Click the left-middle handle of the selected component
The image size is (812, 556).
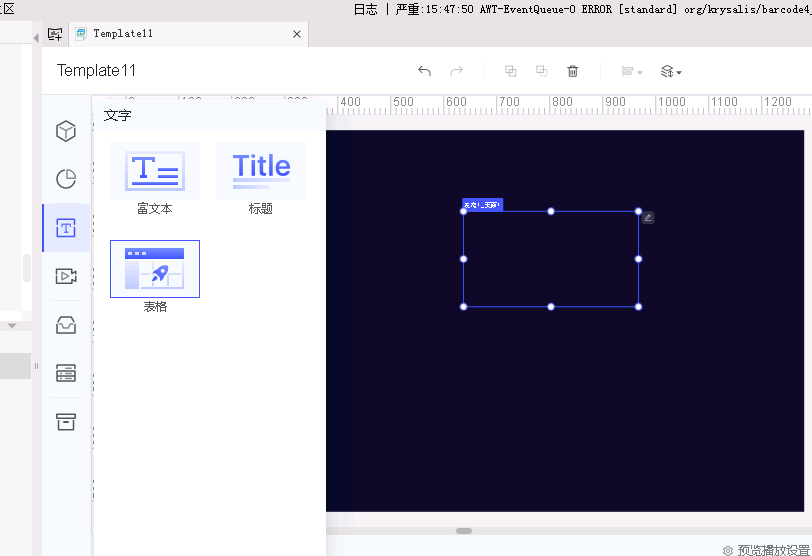pos(463,259)
